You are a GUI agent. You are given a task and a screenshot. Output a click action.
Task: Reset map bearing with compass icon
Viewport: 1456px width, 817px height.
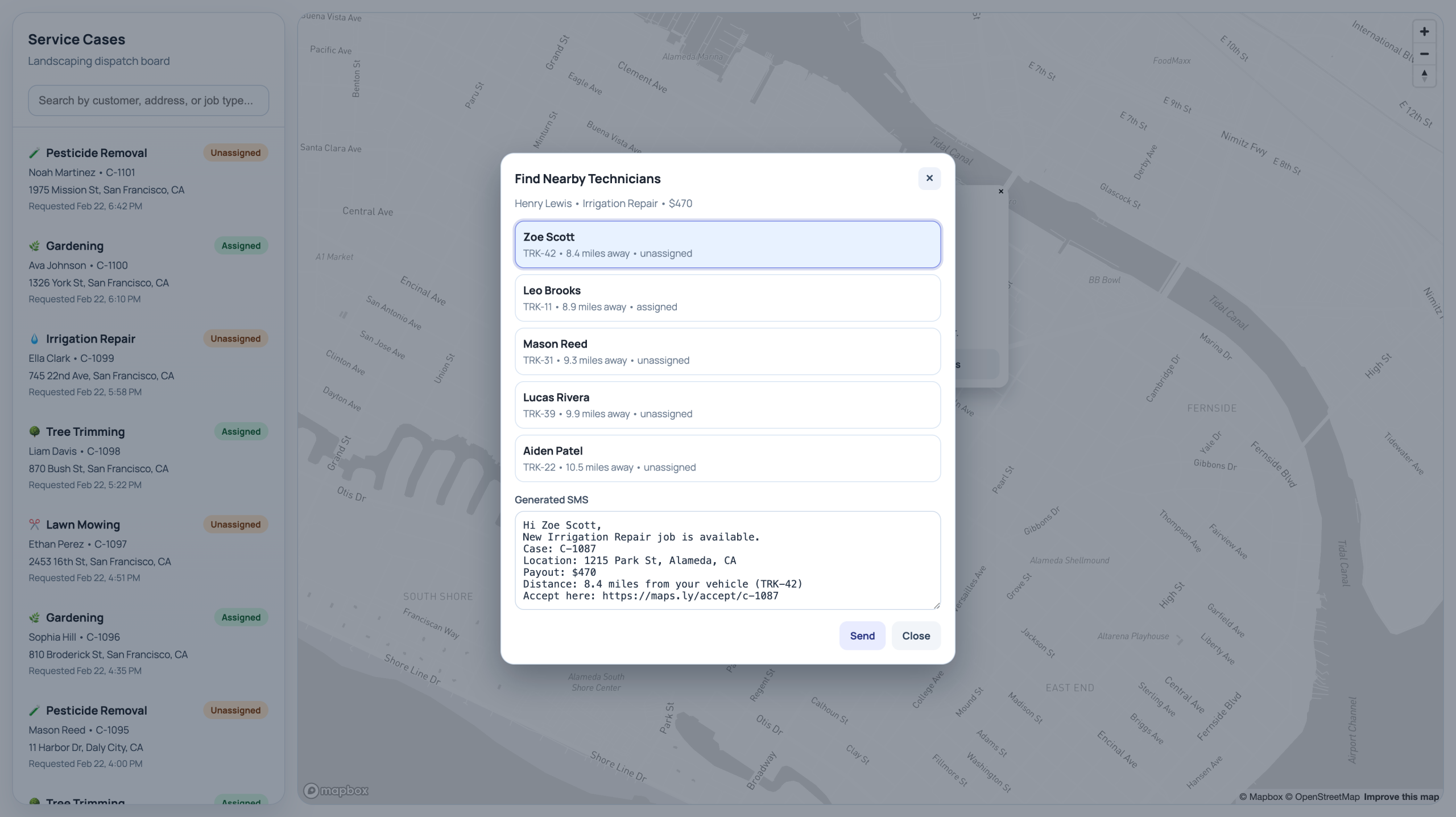(1424, 76)
